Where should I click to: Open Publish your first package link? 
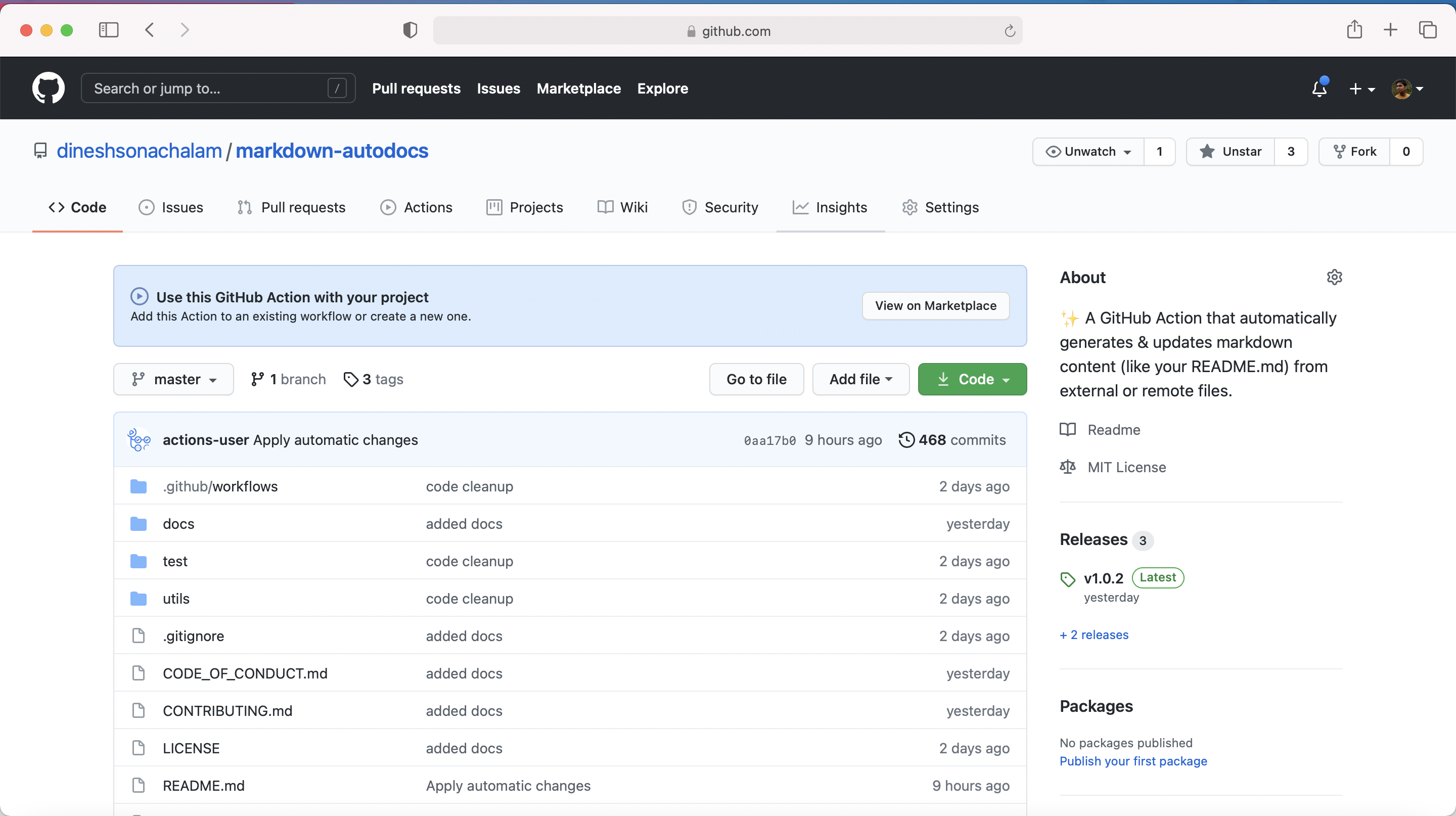(1132, 761)
